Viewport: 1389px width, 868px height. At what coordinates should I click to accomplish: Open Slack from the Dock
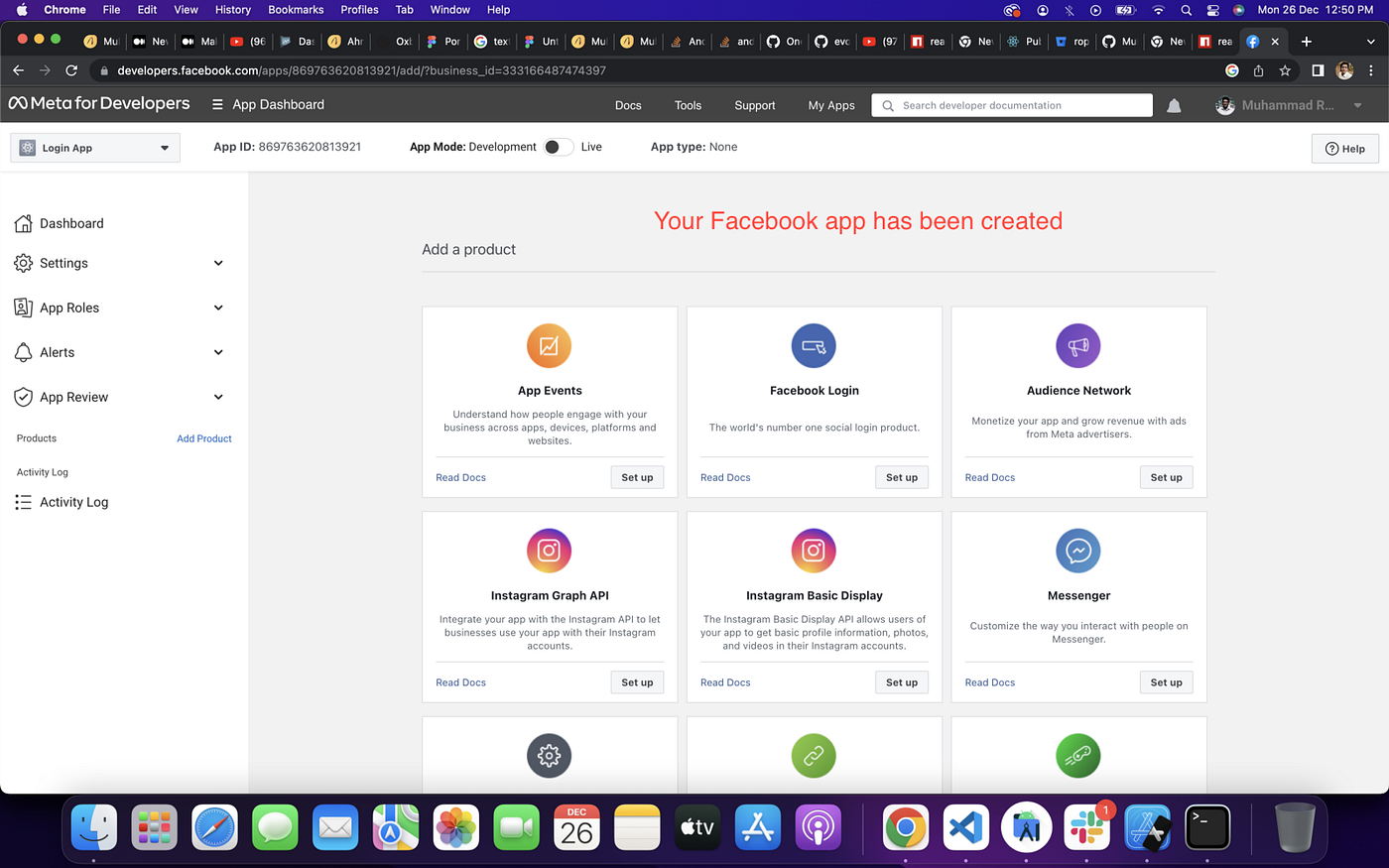tap(1087, 827)
